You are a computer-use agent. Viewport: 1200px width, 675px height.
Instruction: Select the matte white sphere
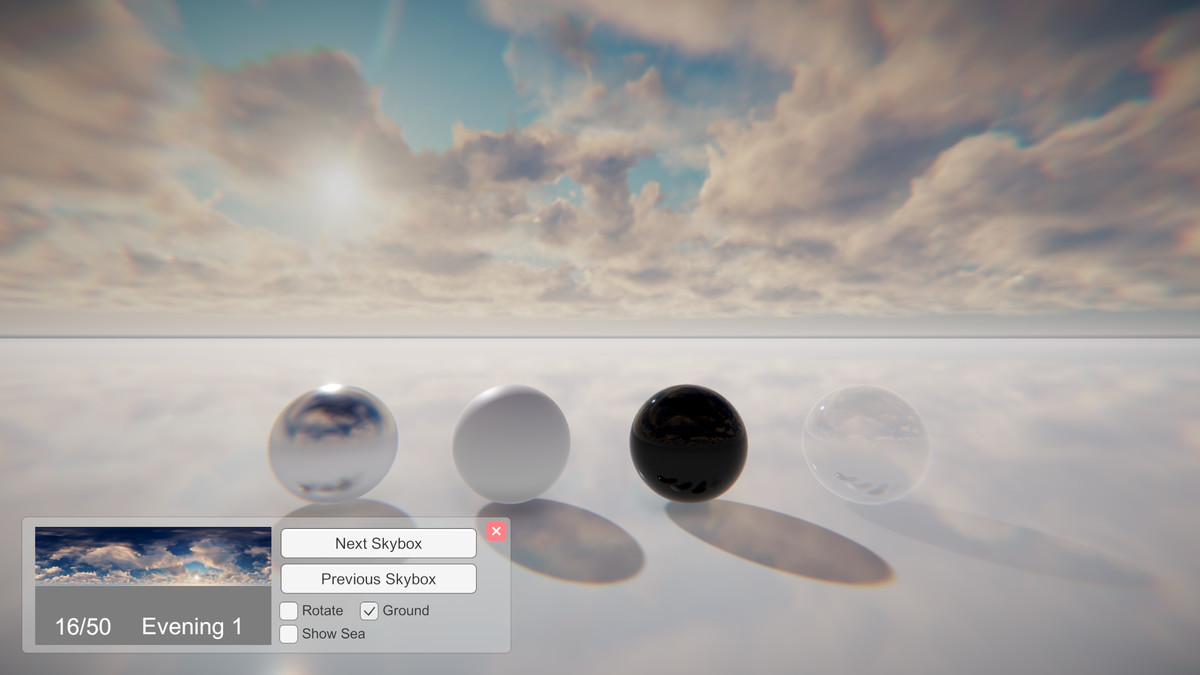click(512, 440)
